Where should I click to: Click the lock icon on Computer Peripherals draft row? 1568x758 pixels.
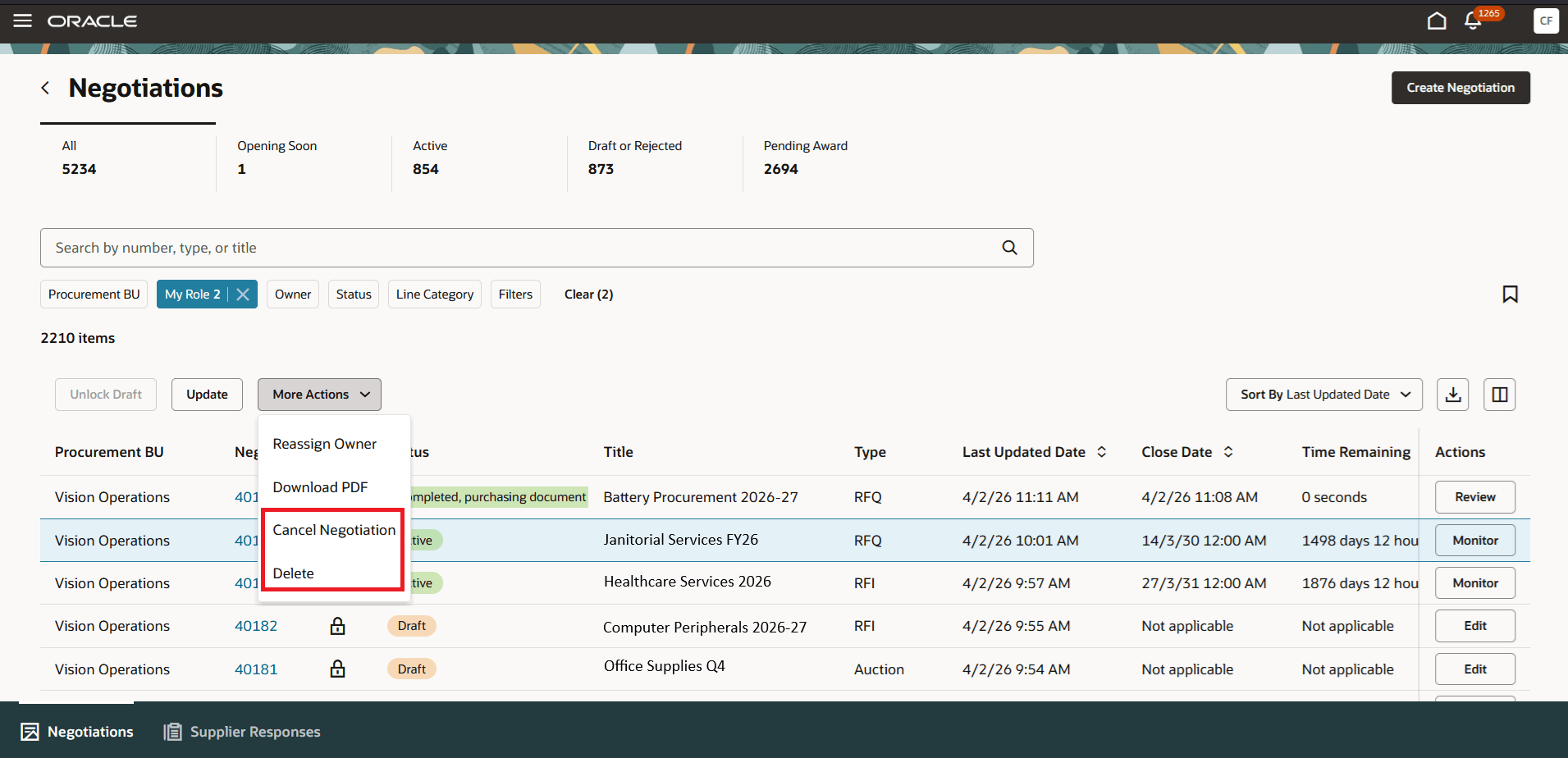[x=337, y=625]
